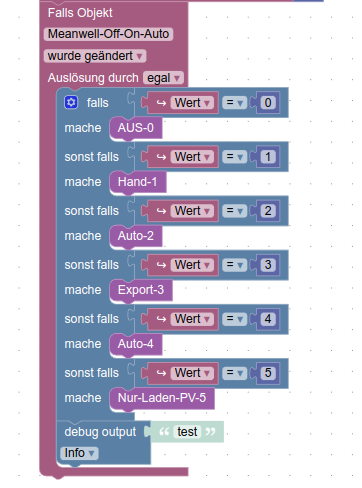The width and height of the screenshot is (362, 488).
Task: Click the arrow icon in the =4 Wert block
Action: coord(161,319)
